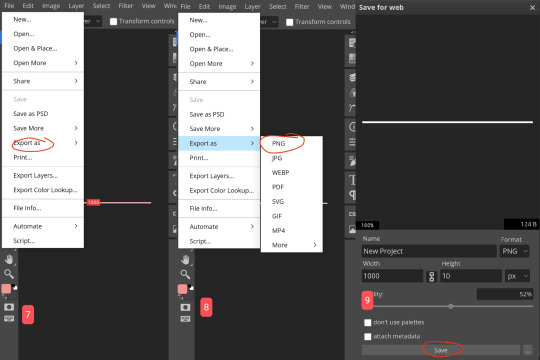Click foreground color swatch in the middle screenshot
540x360 pixels.
pyautogui.click(x=183, y=289)
